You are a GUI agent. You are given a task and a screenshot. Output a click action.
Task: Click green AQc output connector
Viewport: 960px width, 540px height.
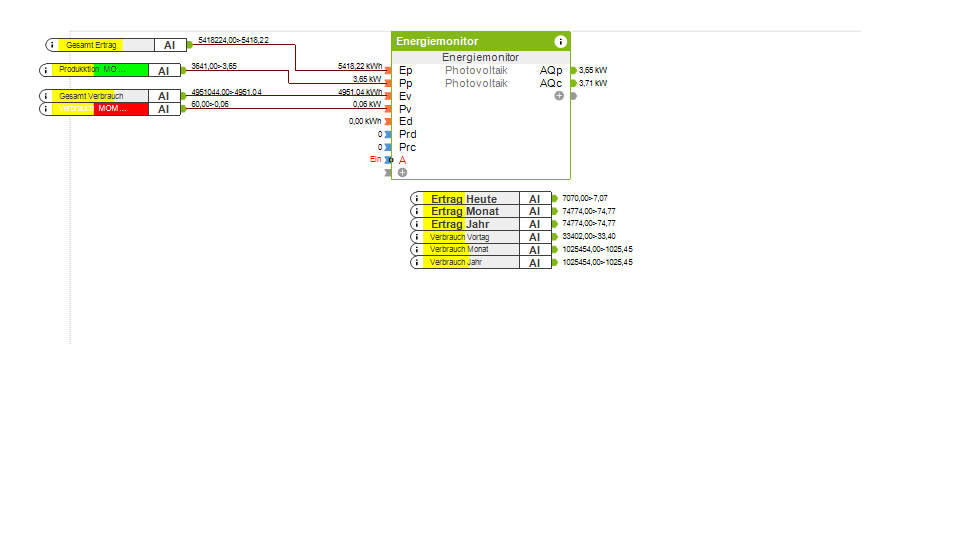pos(574,83)
